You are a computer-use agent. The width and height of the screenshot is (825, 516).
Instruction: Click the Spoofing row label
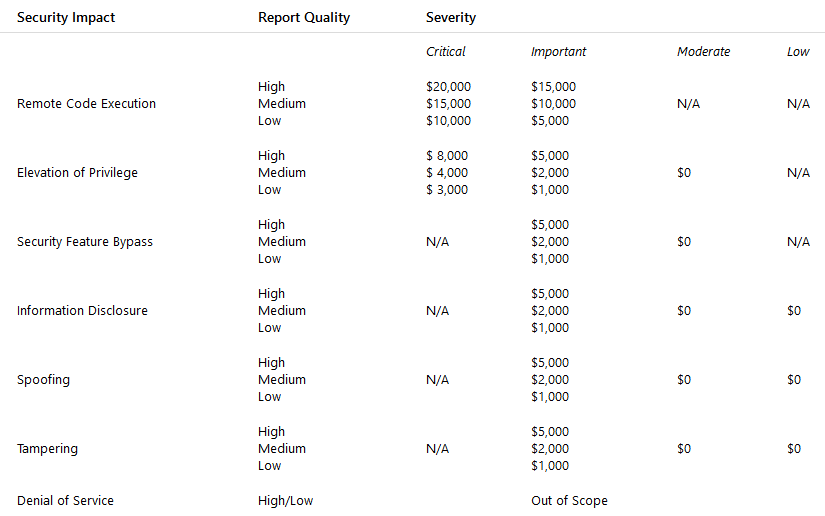click(x=43, y=380)
